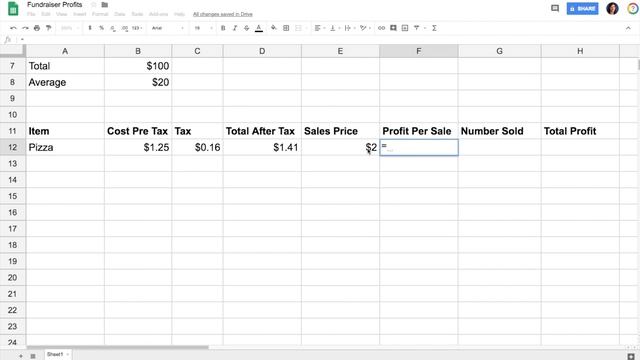Open the Edit menu
This screenshot has height=360, width=640.
(46, 14)
